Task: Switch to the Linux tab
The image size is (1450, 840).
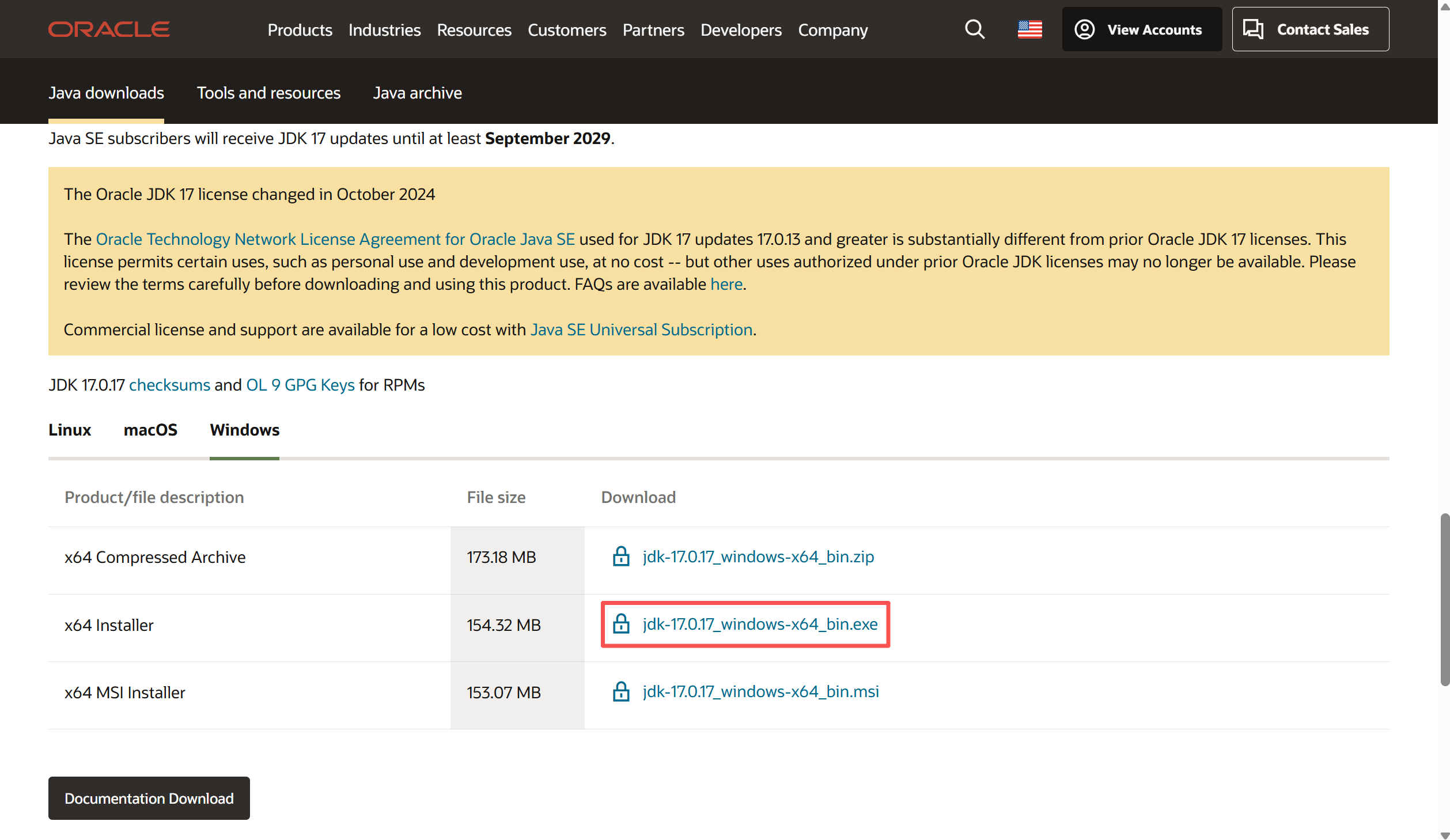Action: pyautogui.click(x=70, y=430)
